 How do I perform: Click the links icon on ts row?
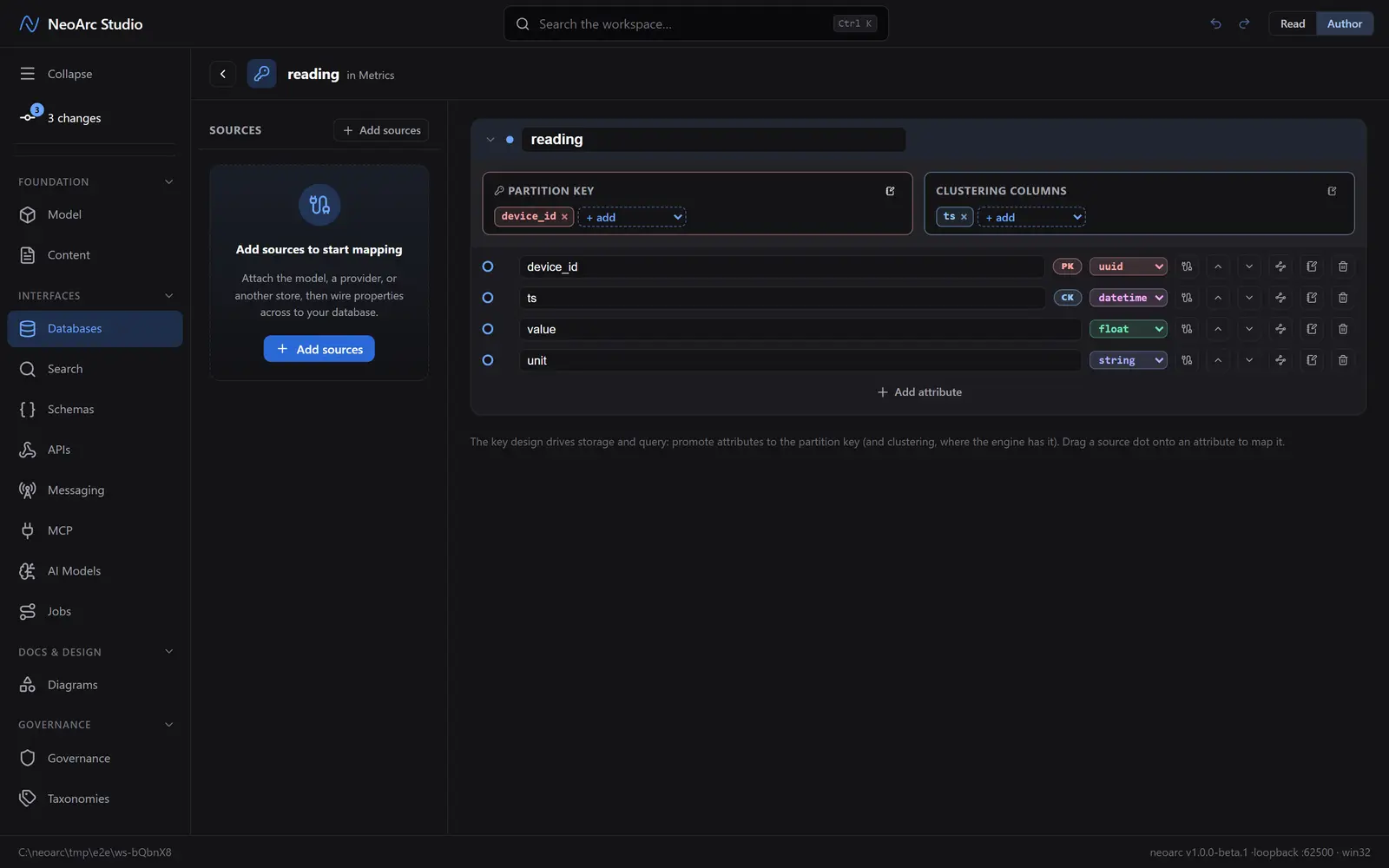coord(1280,298)
